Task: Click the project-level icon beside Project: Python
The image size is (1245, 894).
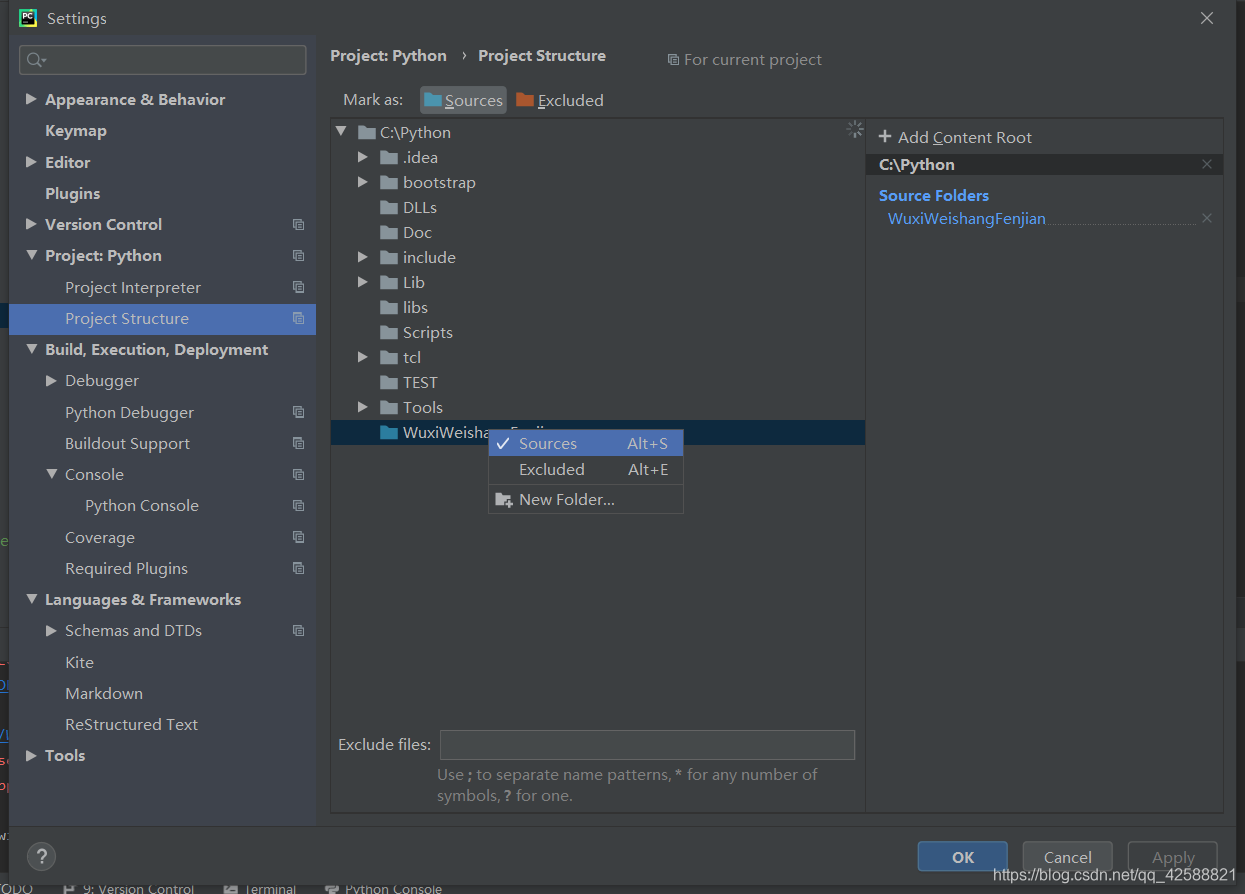Action: 298,256
